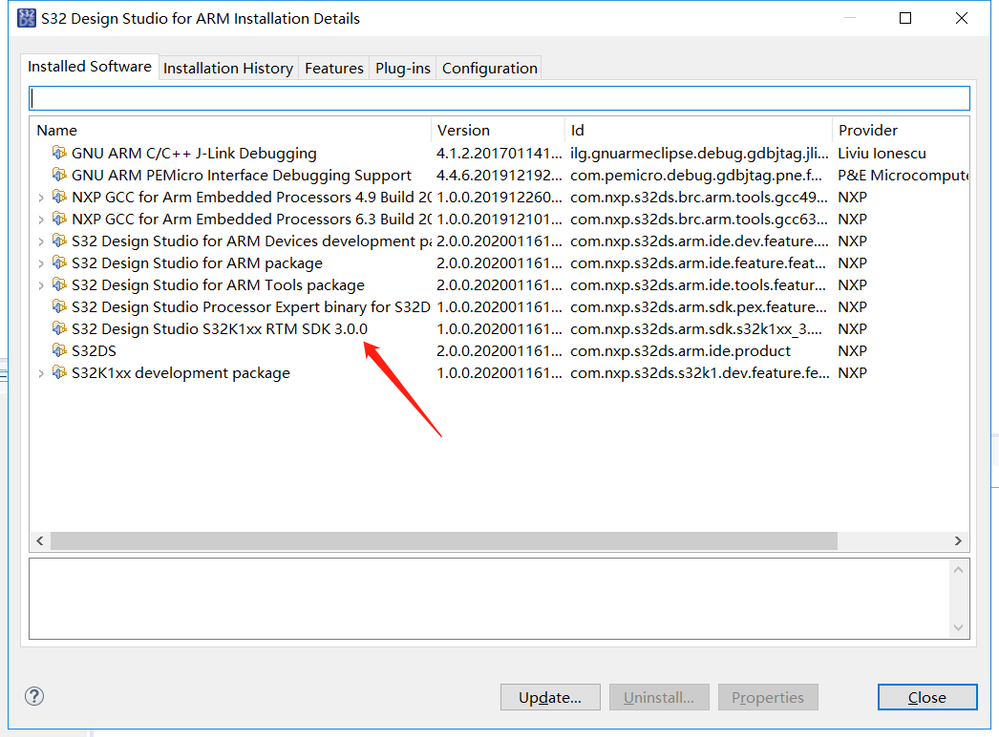Image resolution: width=999 pixels, height=737 pixels.
Task: Switch to the Installed Software tab
Action: tap(89, 66)
